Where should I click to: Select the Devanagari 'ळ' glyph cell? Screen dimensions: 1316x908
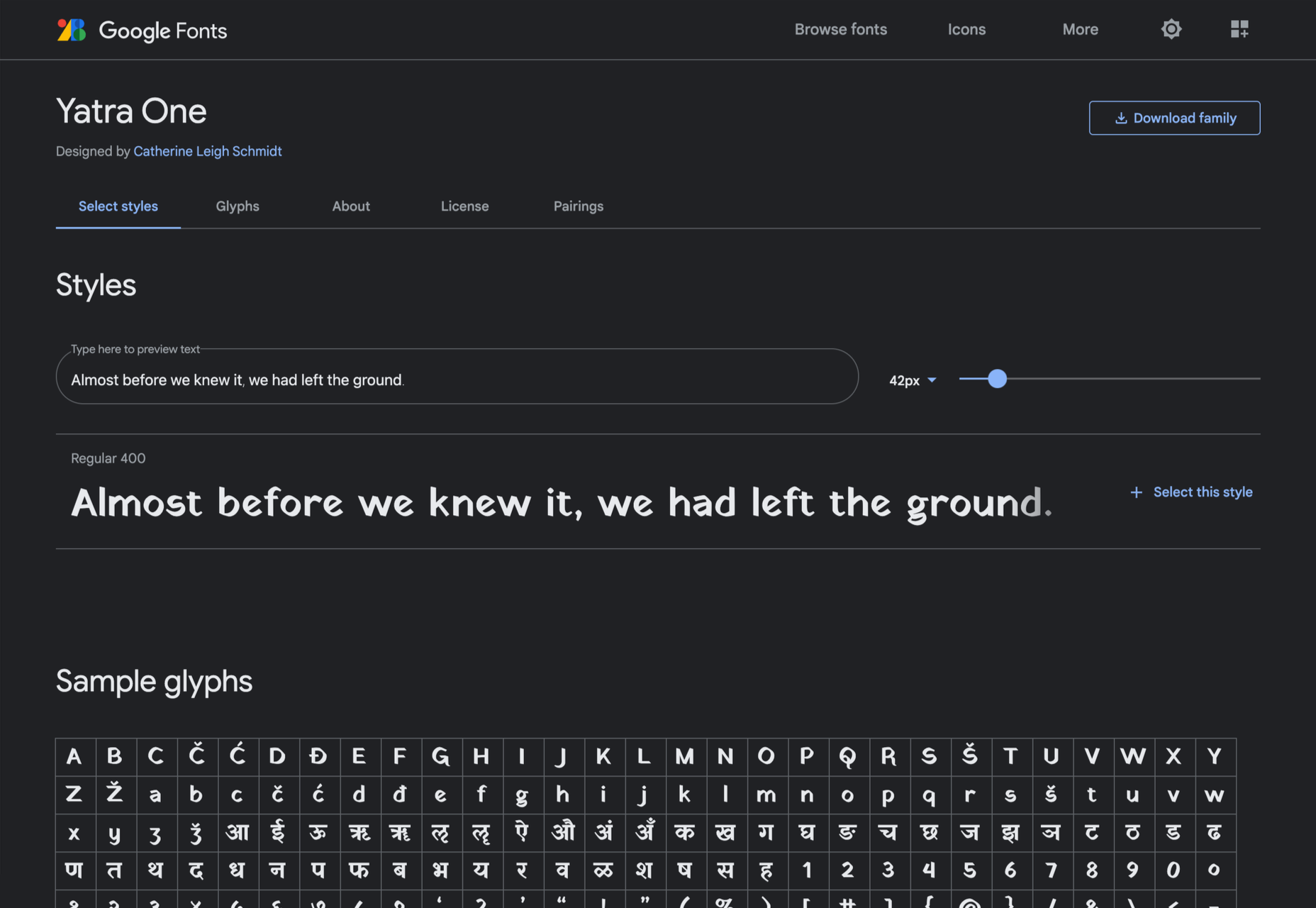603,871
